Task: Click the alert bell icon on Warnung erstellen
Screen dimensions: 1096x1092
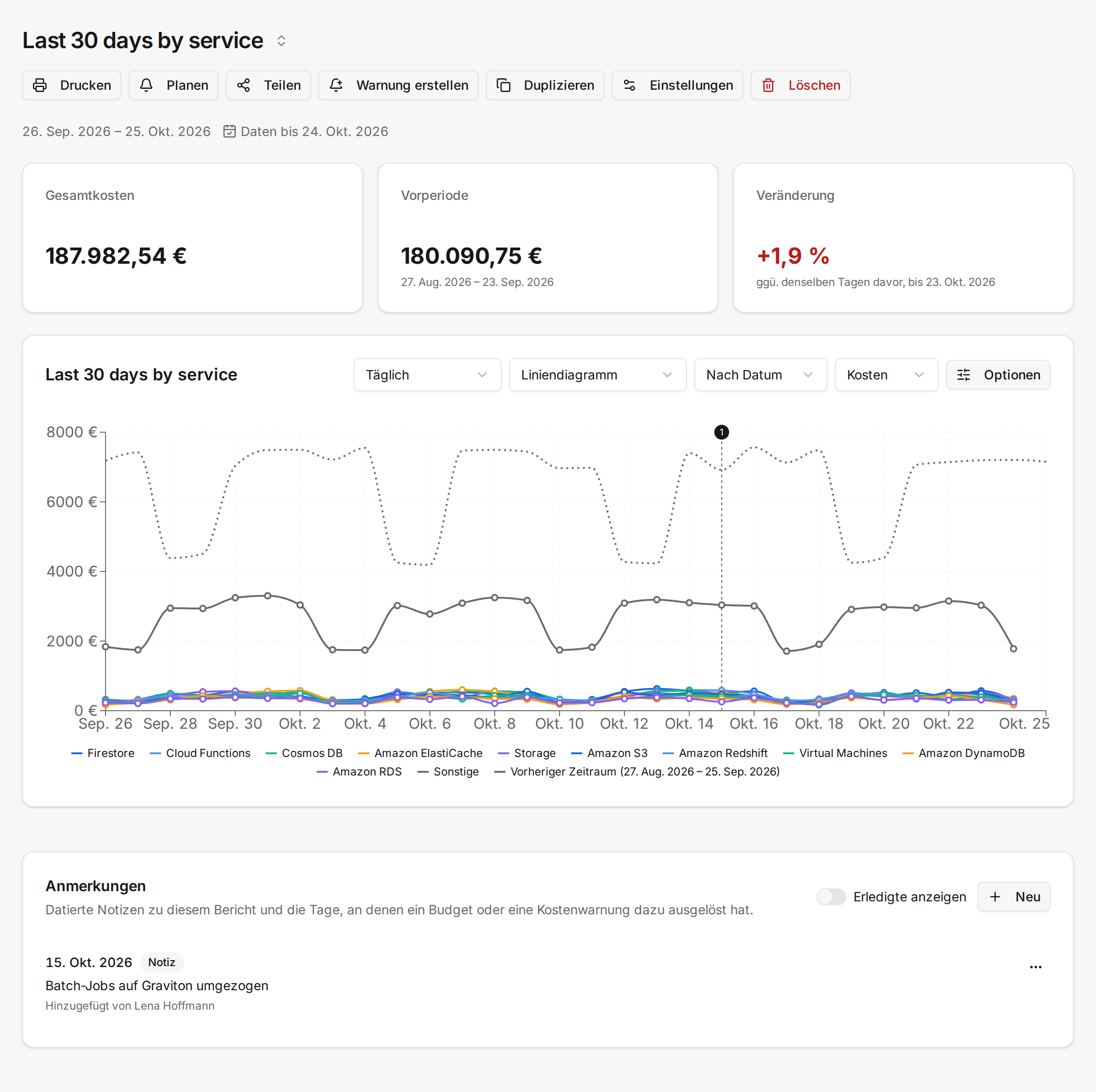Action: coord(336,85)
